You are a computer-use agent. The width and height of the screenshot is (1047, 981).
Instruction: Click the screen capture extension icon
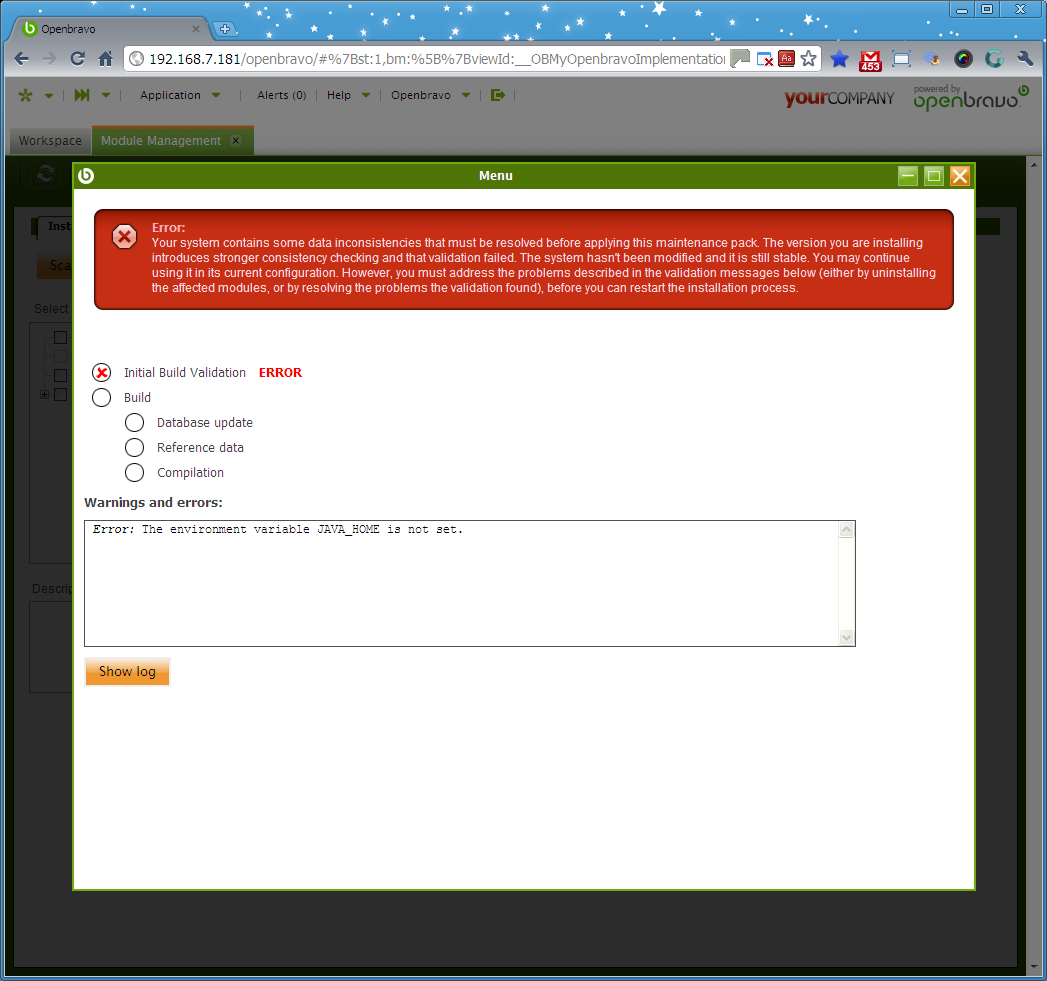(x=901, y=59)
